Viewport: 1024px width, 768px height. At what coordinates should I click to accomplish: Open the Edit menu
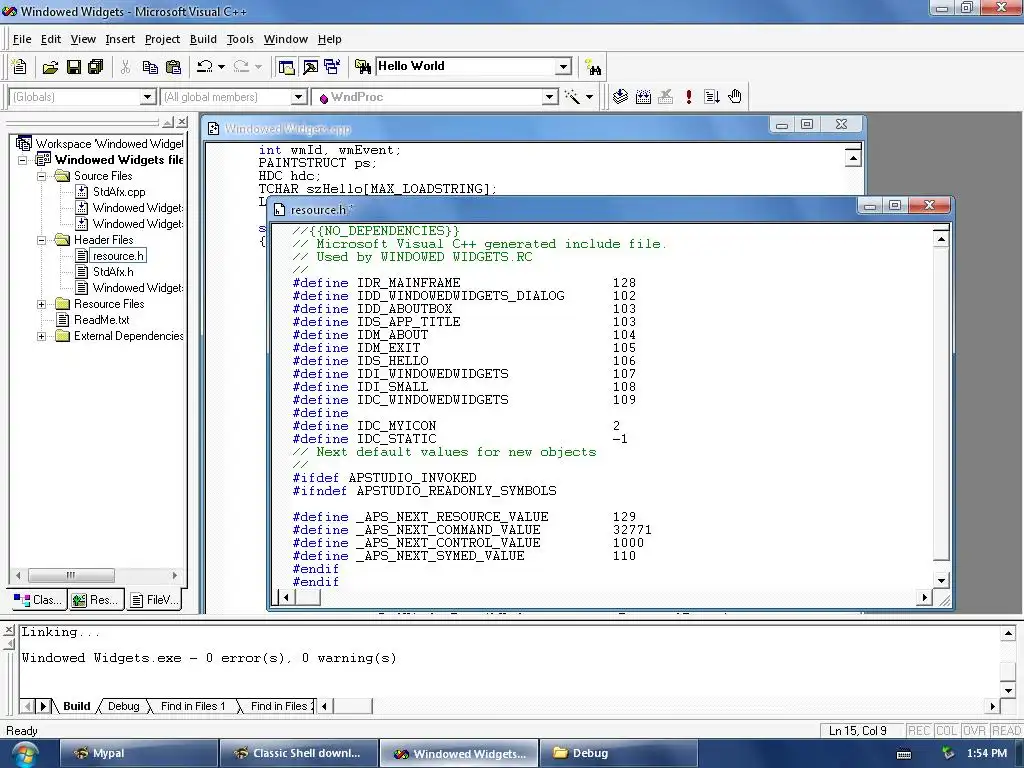coord(50,39)
